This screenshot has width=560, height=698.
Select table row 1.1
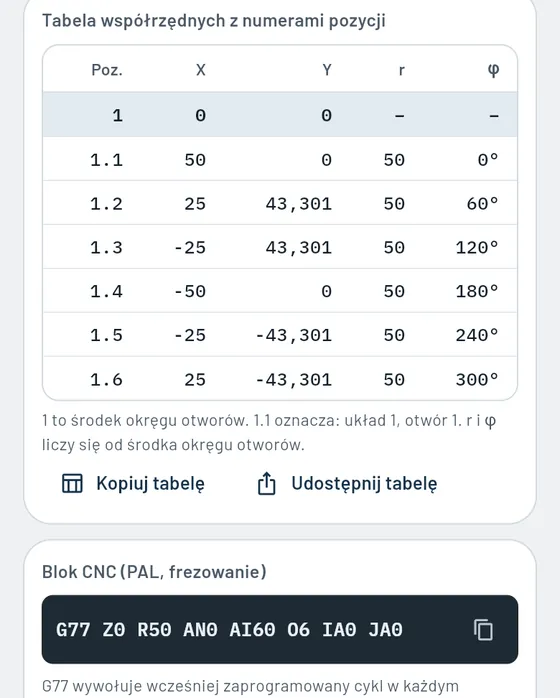point(280,159)
